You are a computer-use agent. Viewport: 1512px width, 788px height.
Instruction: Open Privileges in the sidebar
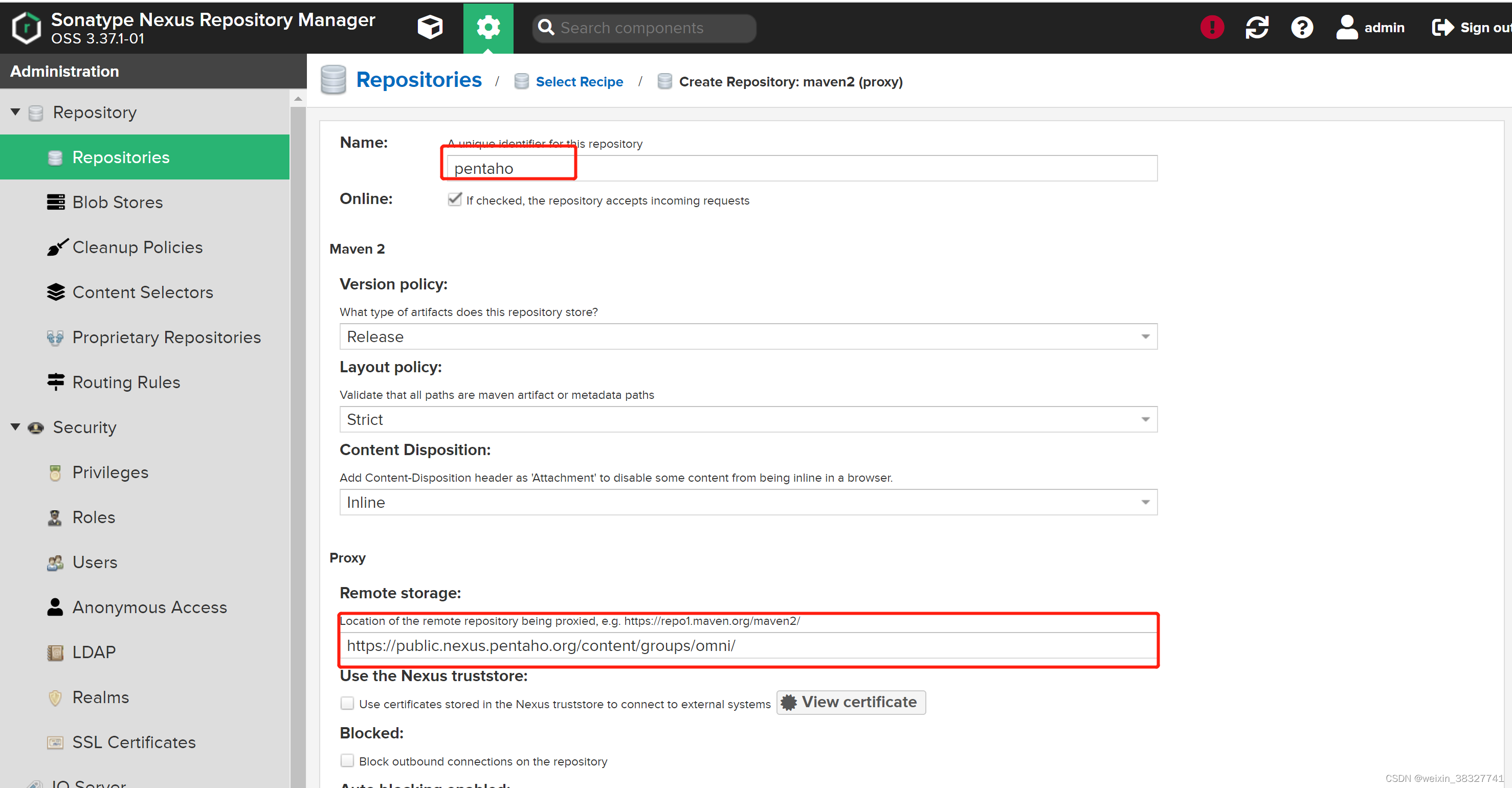pyautogui.click(x=144, y=472)
